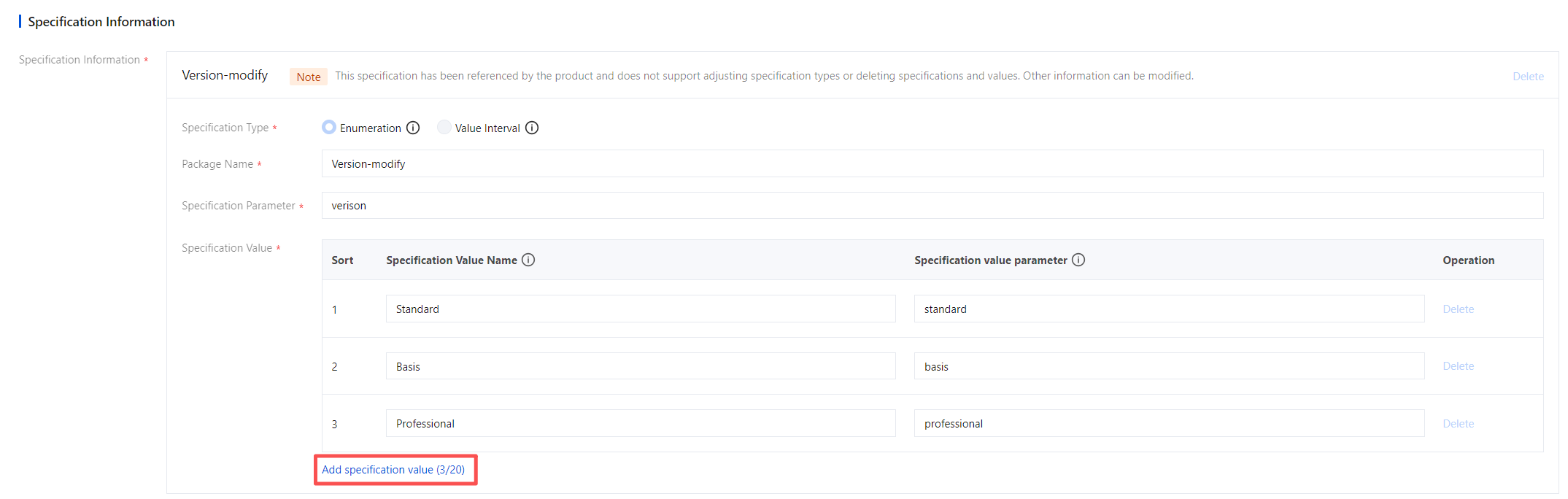Select the Enumeration radio button
1568x499 pixels.
tap(329, 128)
